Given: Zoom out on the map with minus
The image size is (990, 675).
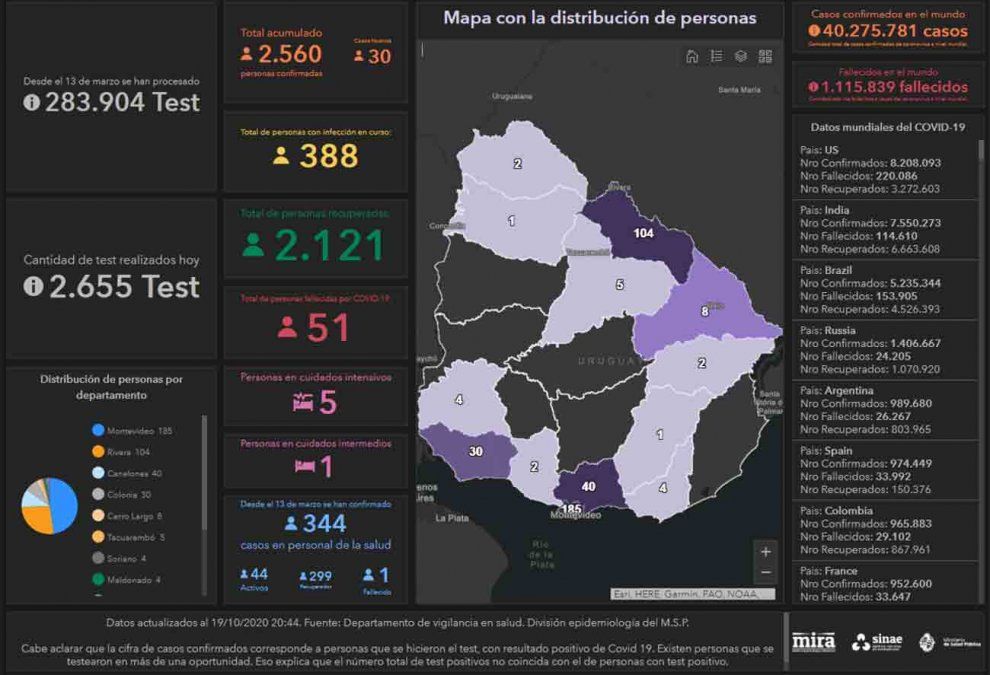Looking at the screenshot, I should coord(766,573).
